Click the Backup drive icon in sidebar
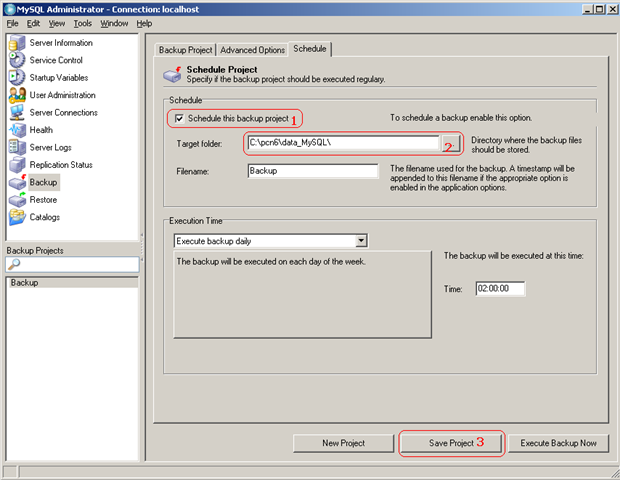Image resolution: width=620 pixels, height=480 pixels. tap(17, 182)
